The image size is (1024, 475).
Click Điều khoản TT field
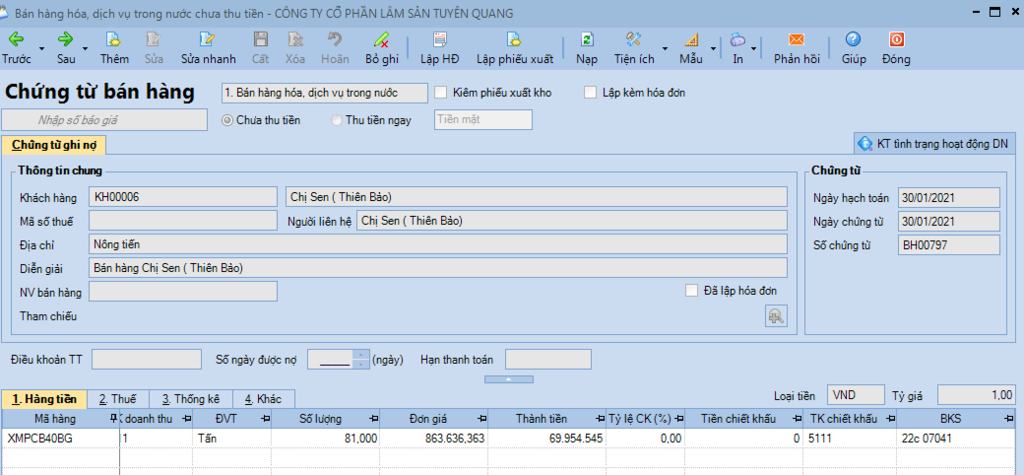tap(147, 359)
